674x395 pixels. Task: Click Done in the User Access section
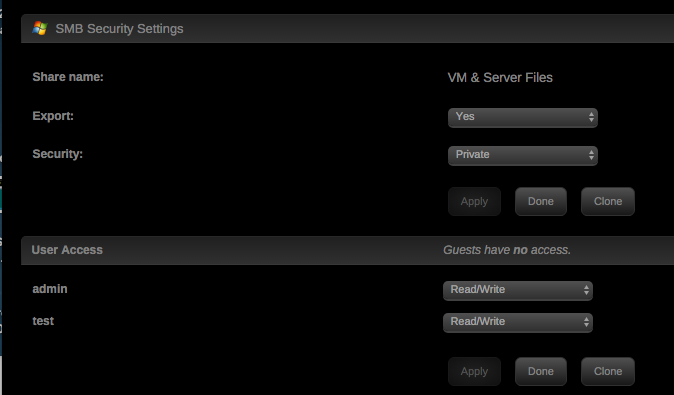541,371
